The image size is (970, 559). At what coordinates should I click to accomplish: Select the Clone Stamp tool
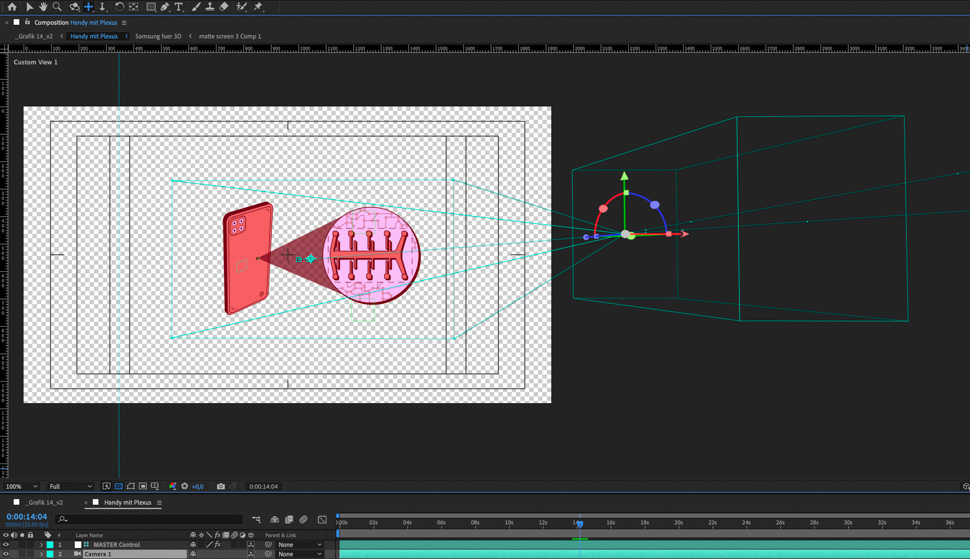click(x=210, y=7)
